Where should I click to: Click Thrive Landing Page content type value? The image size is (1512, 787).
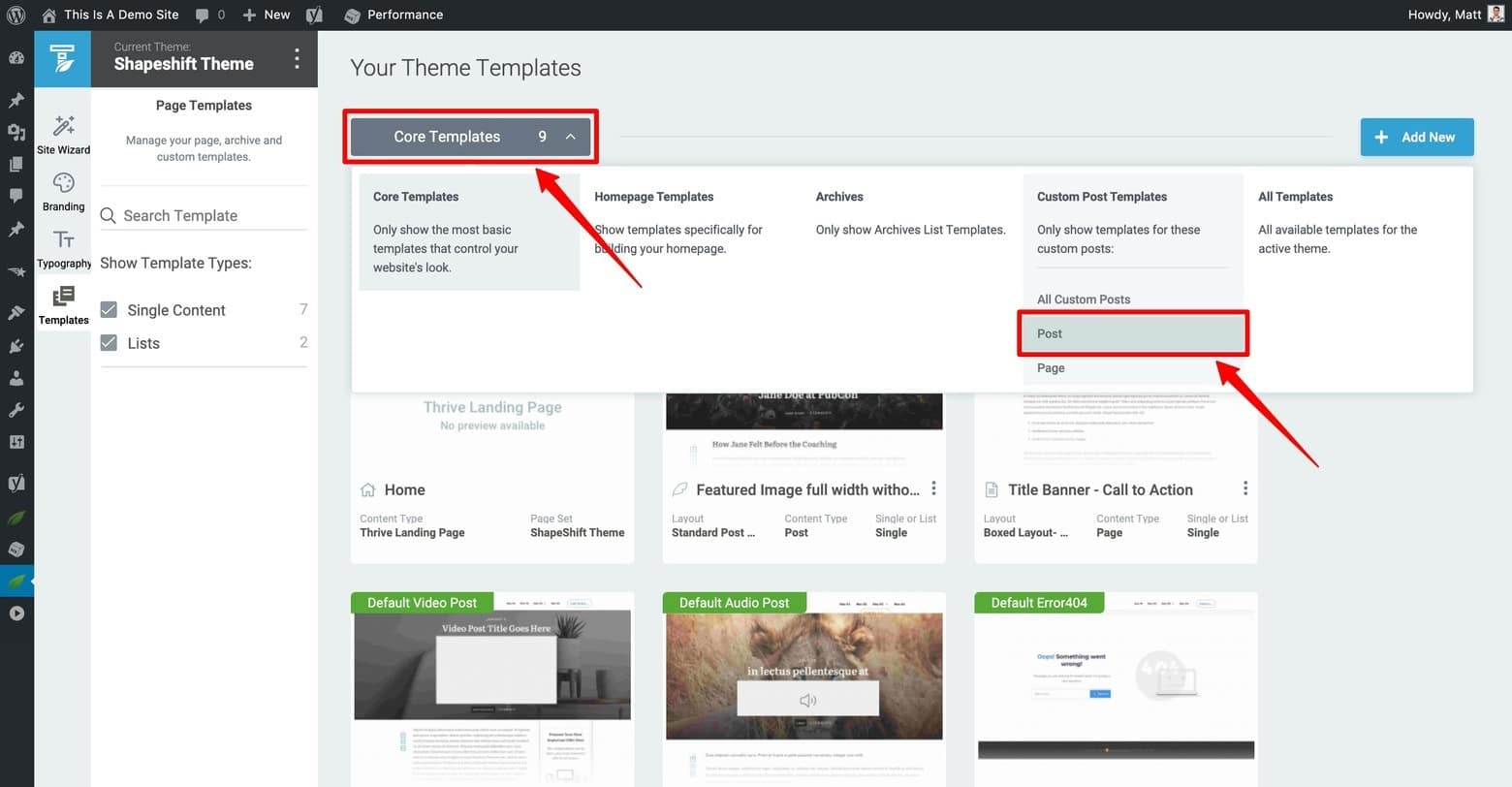click(x=412, y=532)
